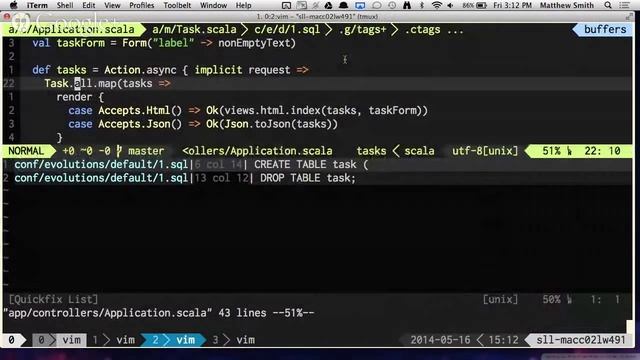Click the case Accepts.Html() line
The image size is (640, 360).
(x=248, y=110)
